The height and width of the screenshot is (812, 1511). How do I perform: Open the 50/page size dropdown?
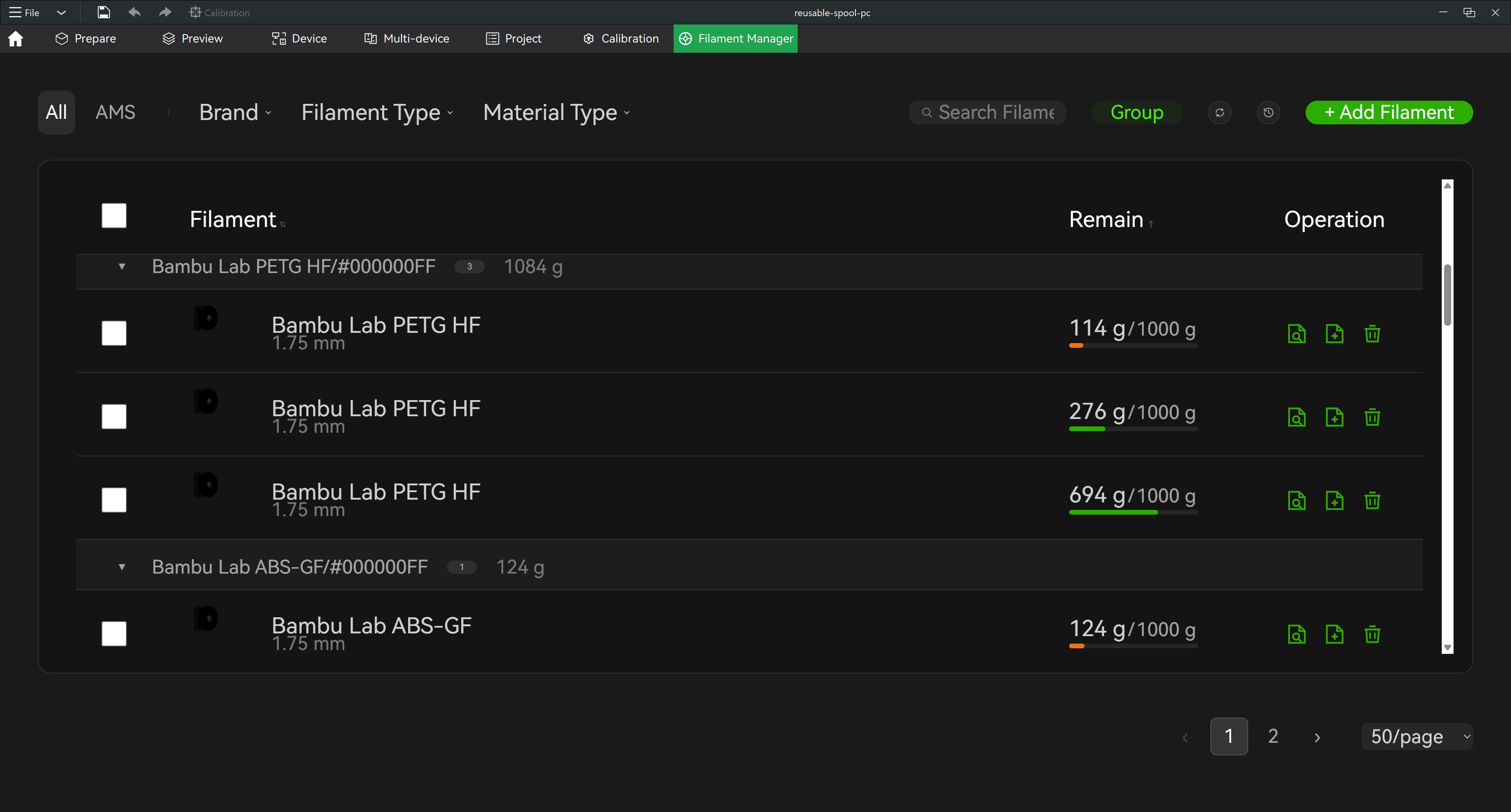point(1417,737)
